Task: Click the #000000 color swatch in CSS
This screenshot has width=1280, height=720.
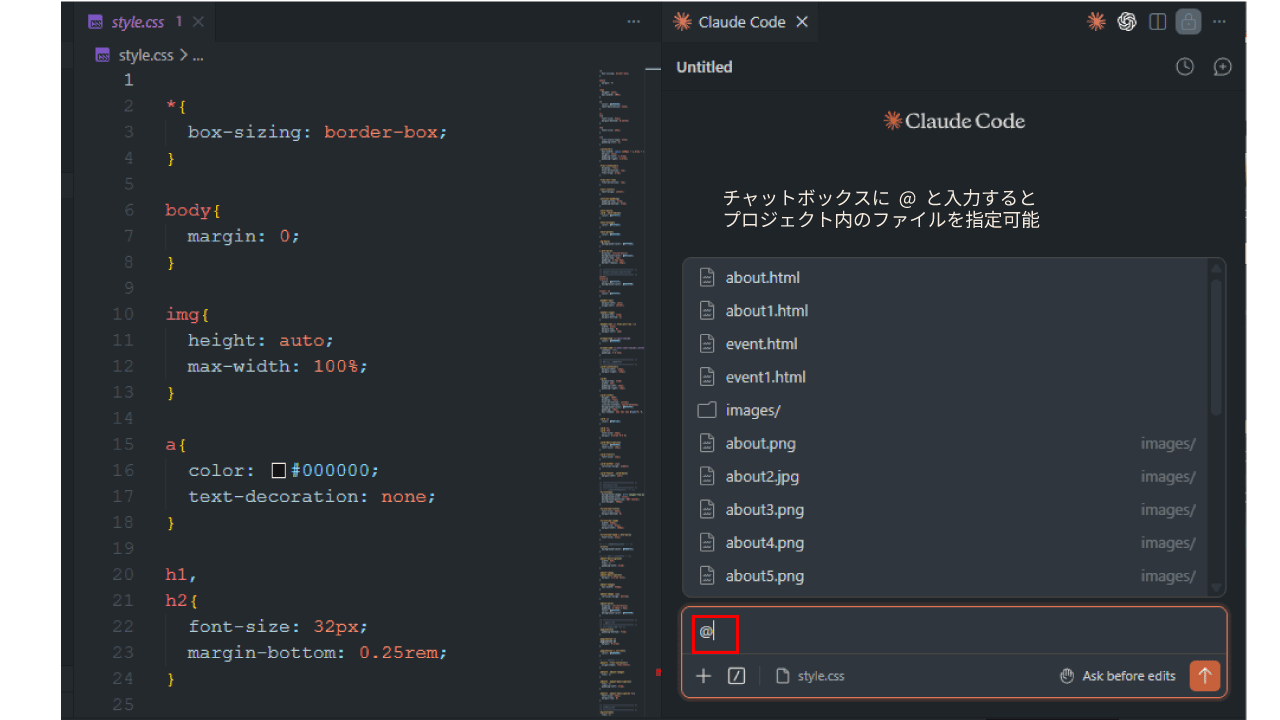Action: (x=279, y=470)
